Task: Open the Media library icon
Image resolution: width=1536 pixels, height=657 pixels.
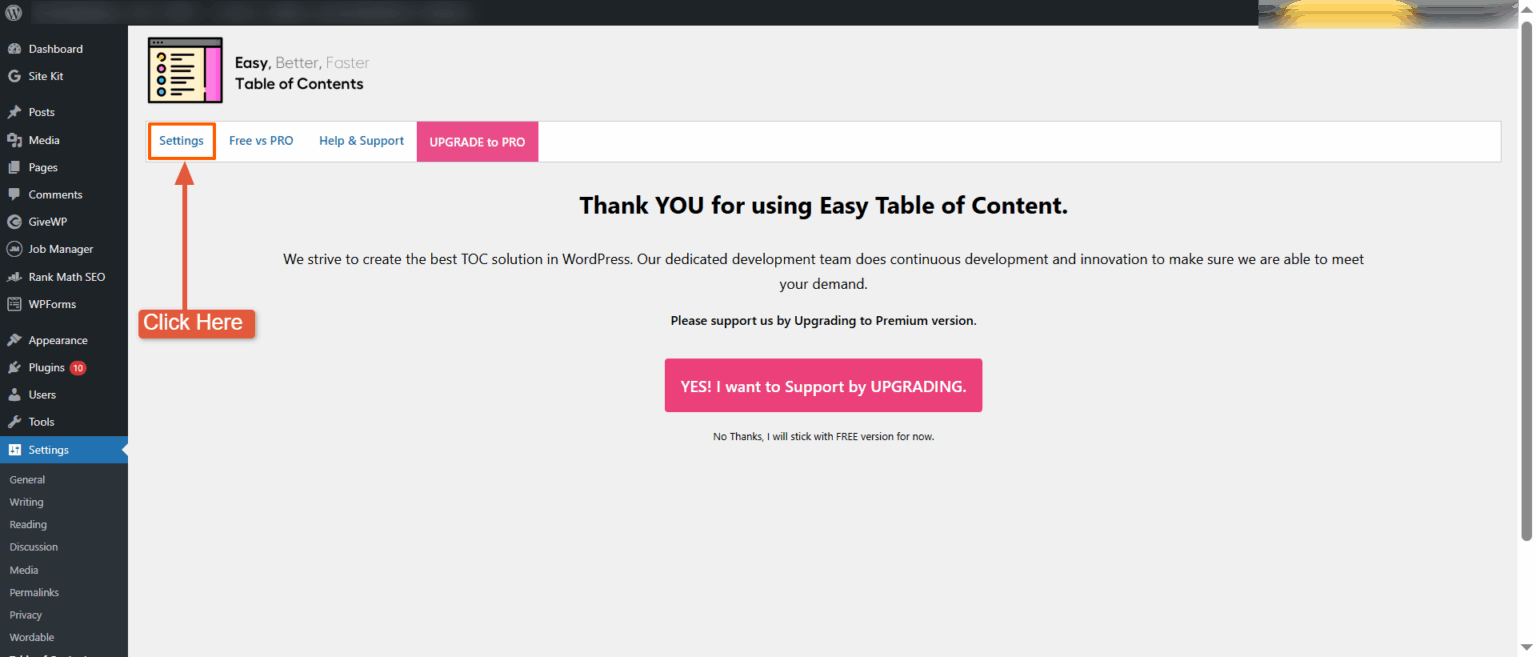Action: click(14, 140)
